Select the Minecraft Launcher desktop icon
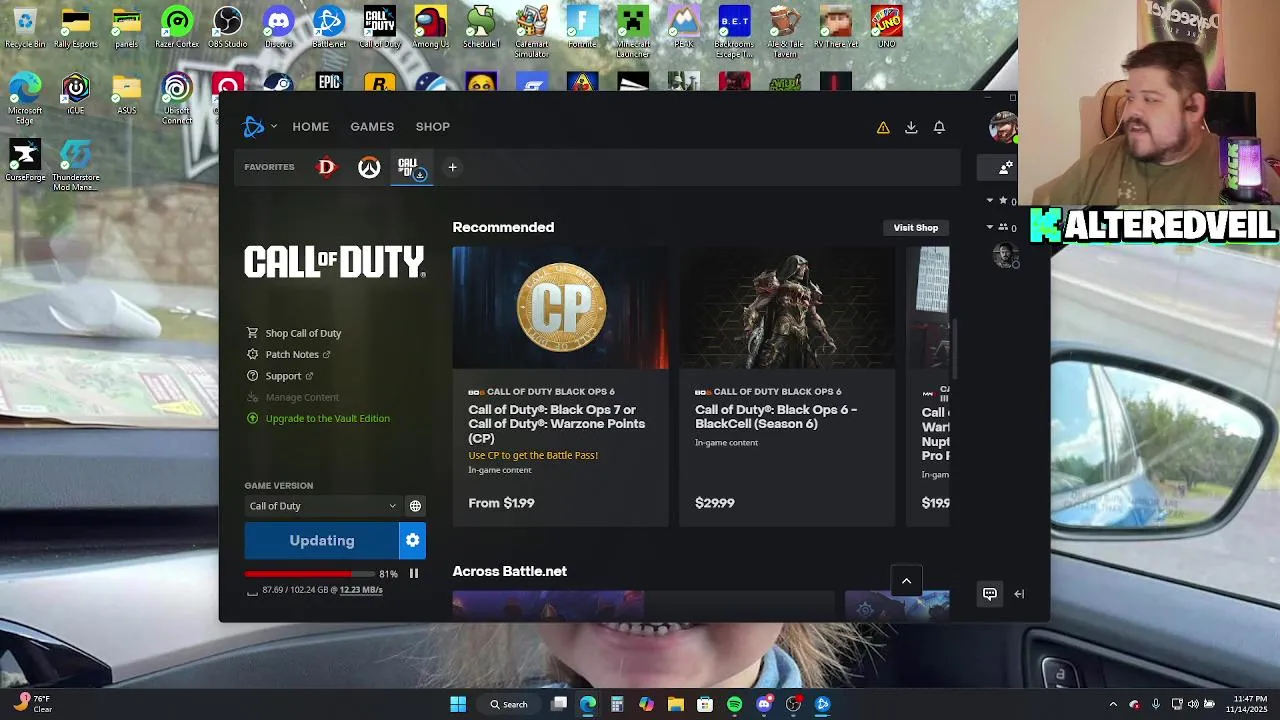The image size is (1280, 720). point(633,31)
